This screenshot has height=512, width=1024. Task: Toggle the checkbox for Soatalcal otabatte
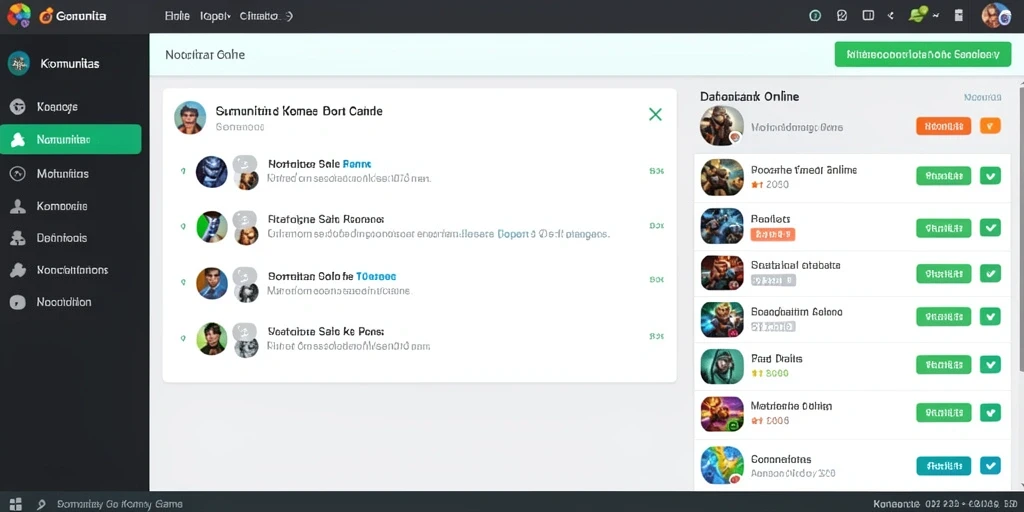991,274
